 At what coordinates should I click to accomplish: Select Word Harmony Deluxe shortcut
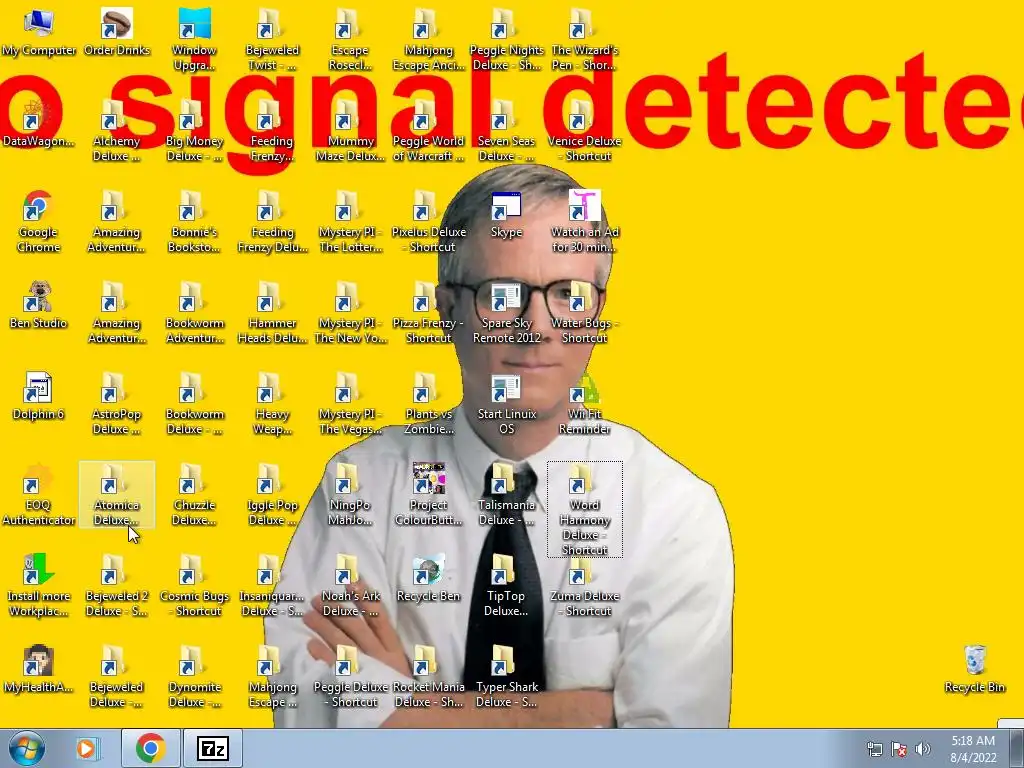pyautogui.click(x=584, y=509)
